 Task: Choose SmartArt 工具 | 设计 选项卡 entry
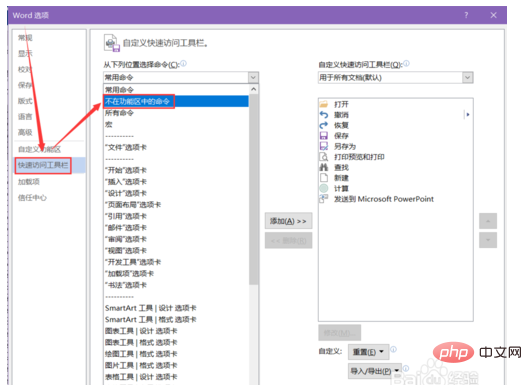click(x=176, y=308)
